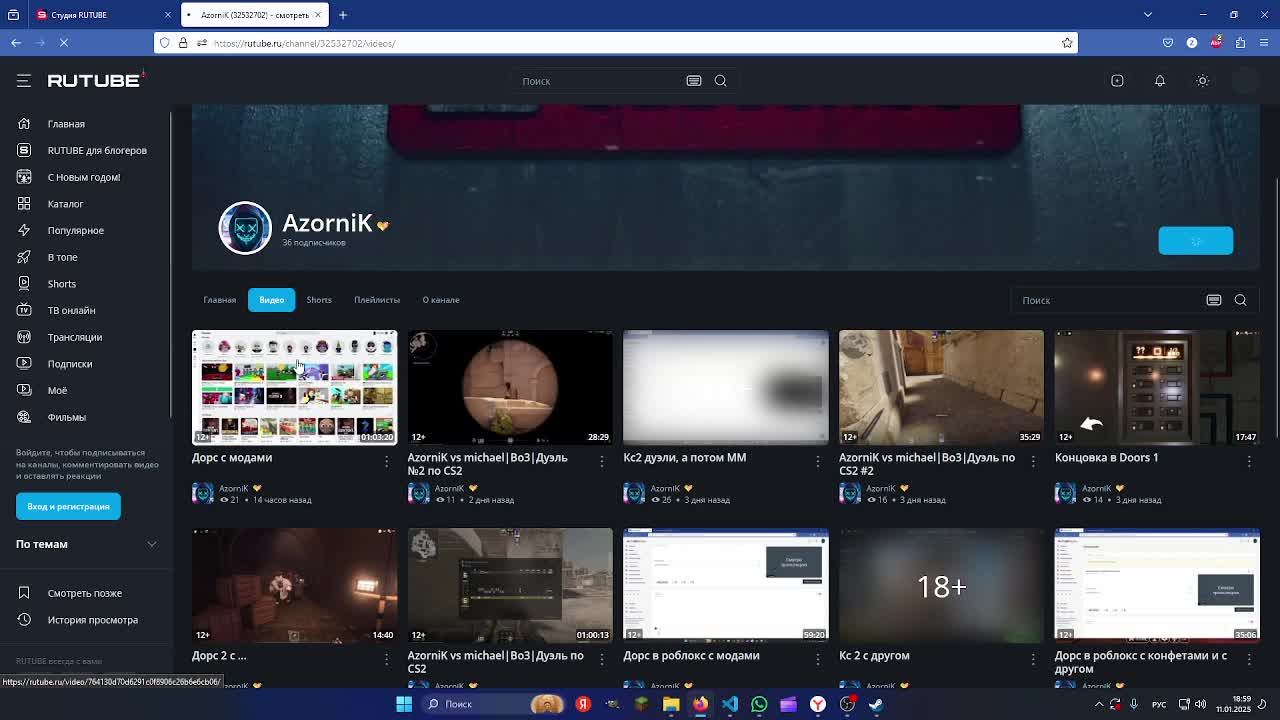Bookmark this page with the star icon

pos(1067,43)
